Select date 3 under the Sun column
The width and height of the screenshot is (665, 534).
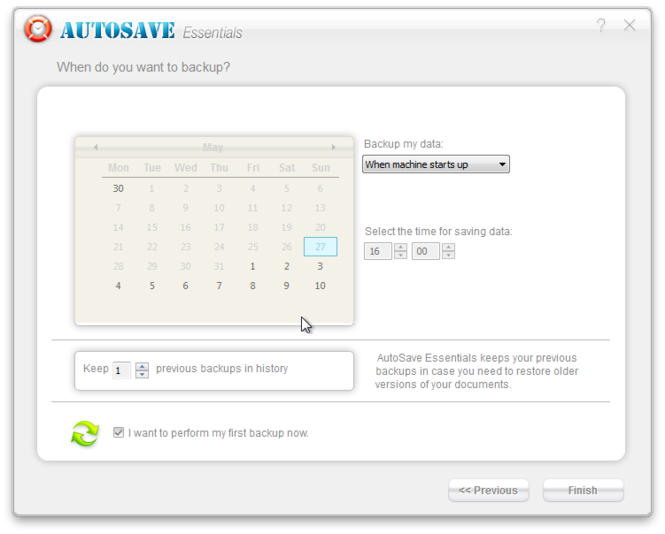320,266
